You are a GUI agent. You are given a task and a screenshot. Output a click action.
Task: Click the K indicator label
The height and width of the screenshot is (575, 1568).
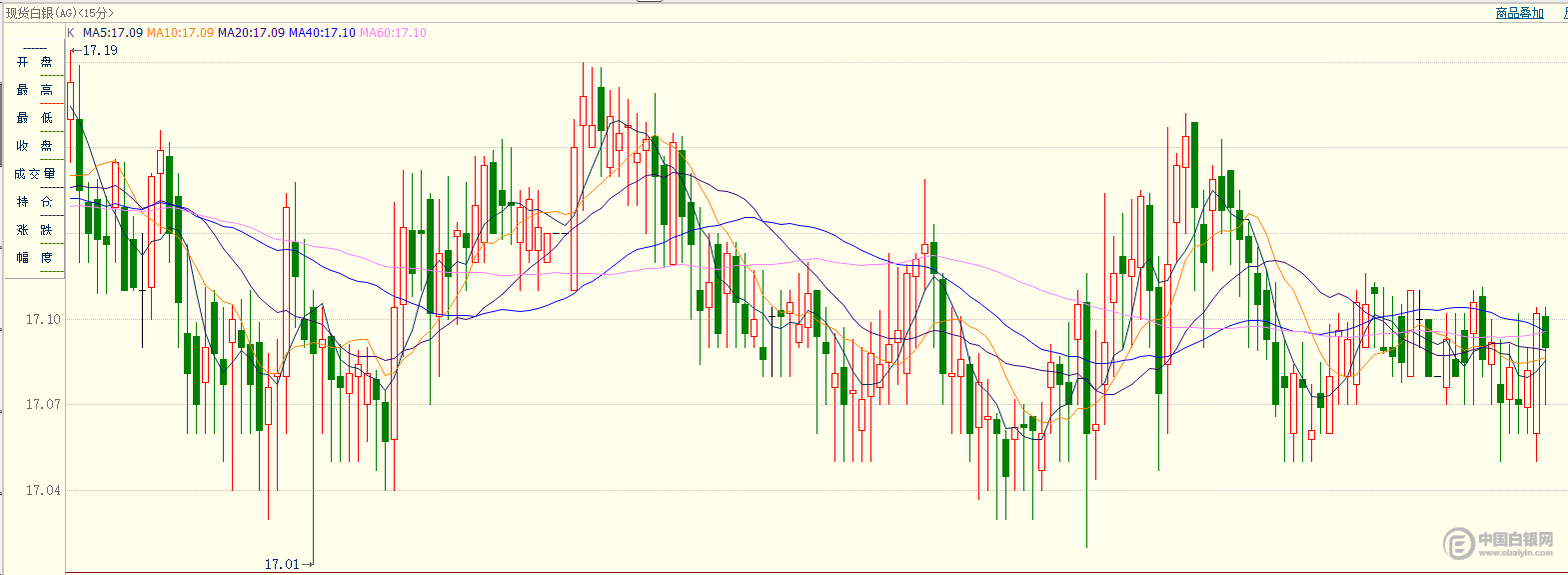pos(71,33)
